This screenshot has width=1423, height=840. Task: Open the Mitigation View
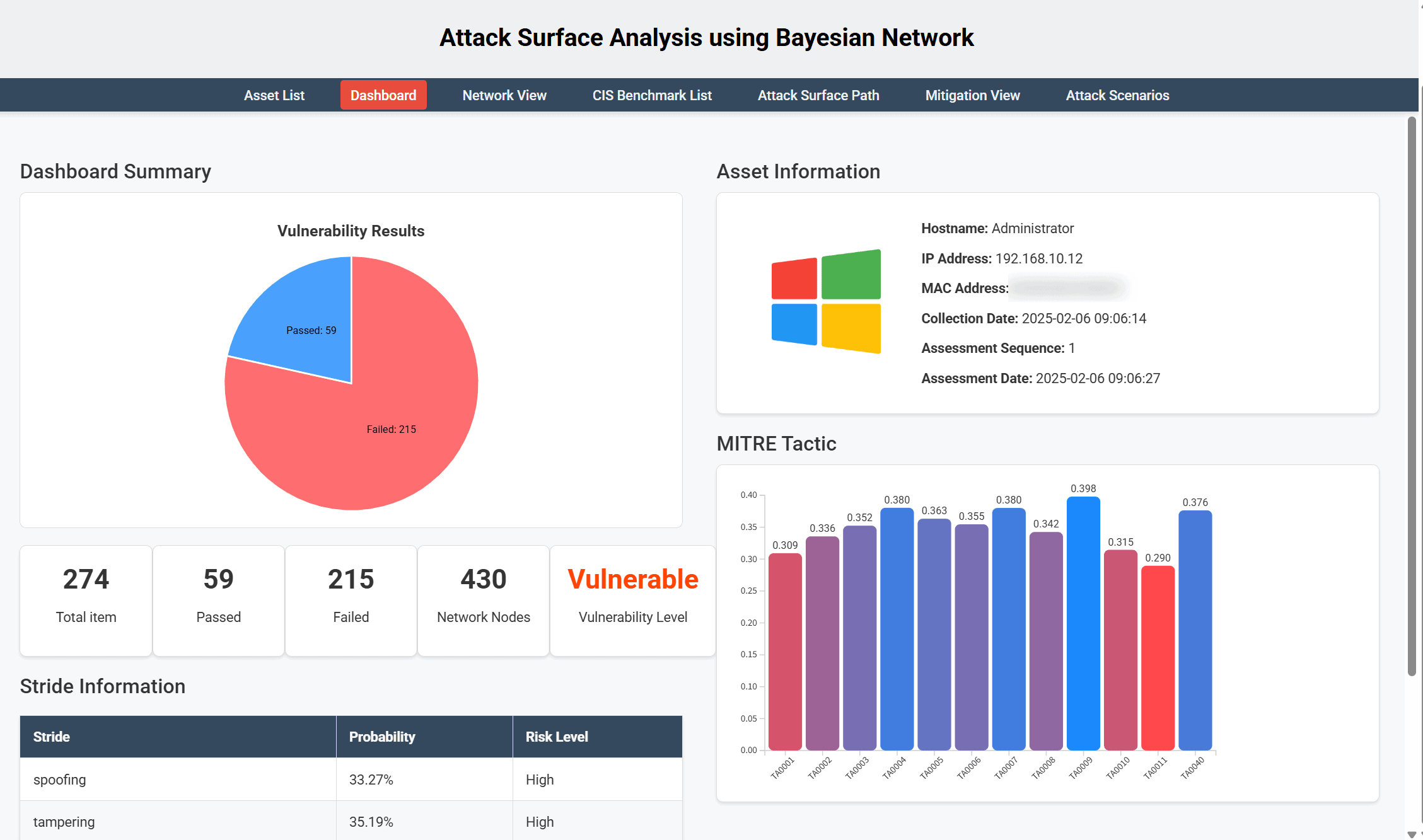pyautogui.click(x=972, y=95)
